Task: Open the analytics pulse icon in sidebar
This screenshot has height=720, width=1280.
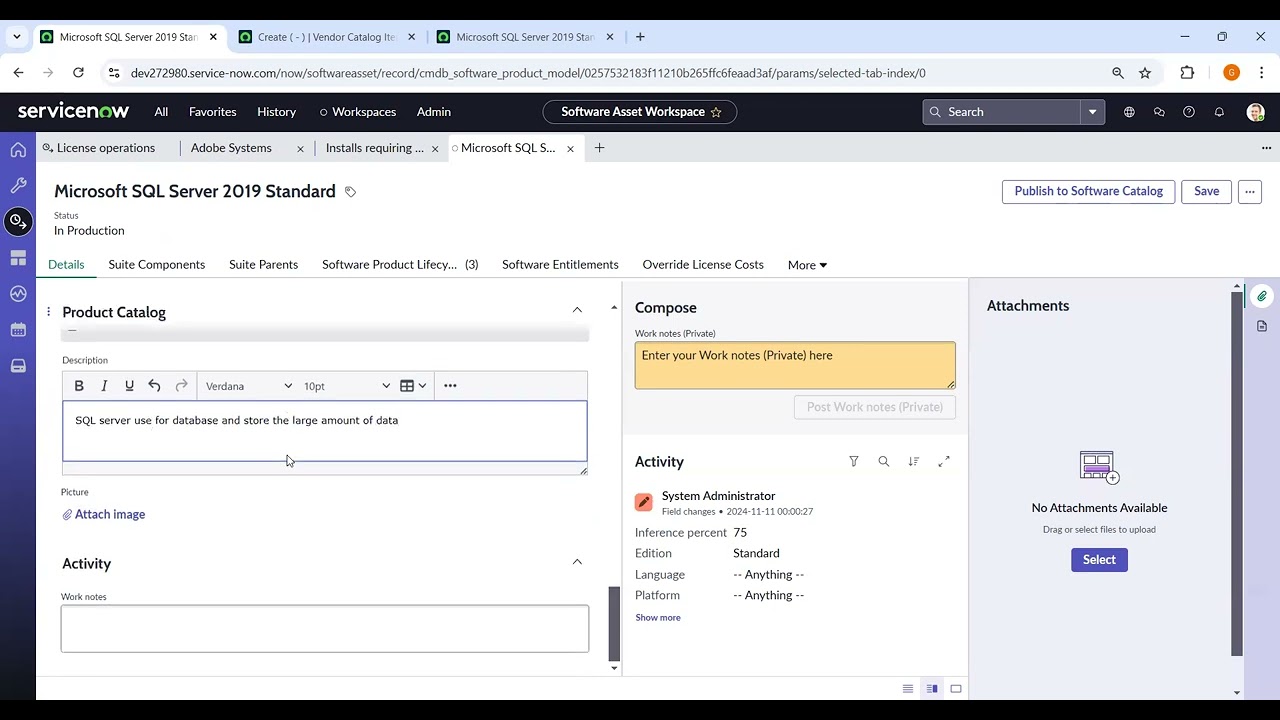Action: pos(18,294)
